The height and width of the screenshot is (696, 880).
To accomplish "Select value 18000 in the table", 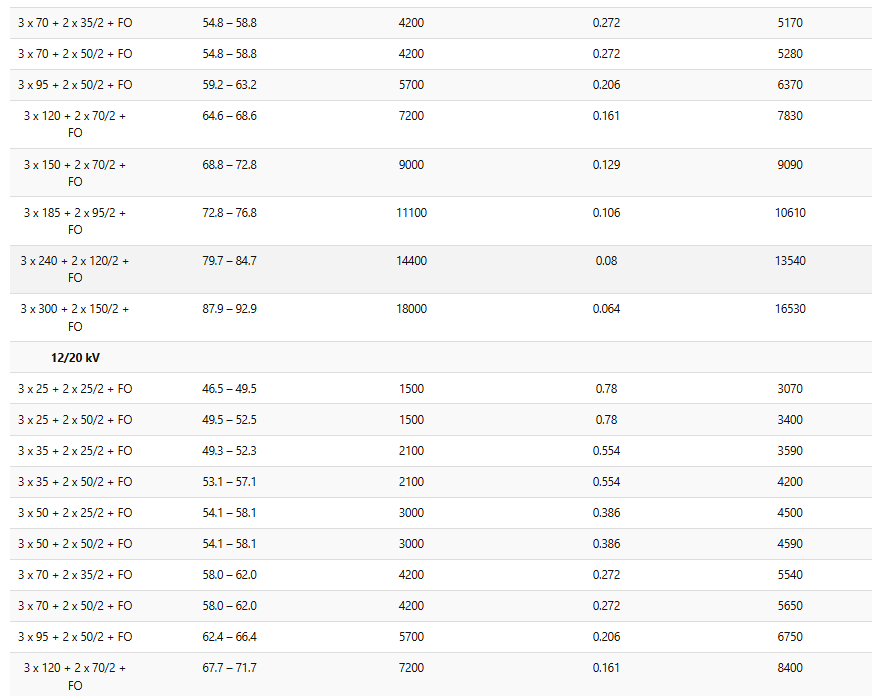I will tap(411, 309).
